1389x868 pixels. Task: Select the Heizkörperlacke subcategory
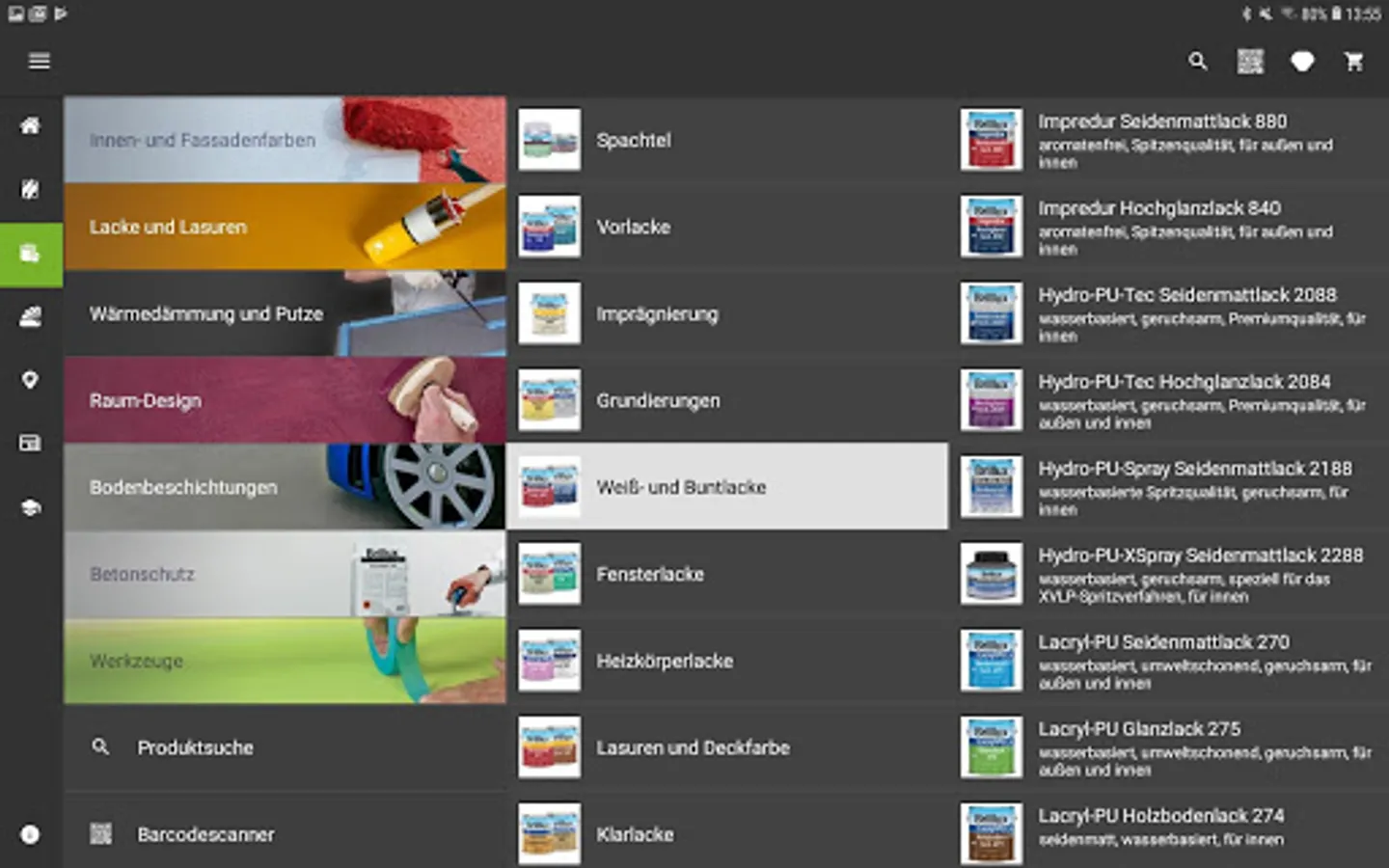pos(727,661)
